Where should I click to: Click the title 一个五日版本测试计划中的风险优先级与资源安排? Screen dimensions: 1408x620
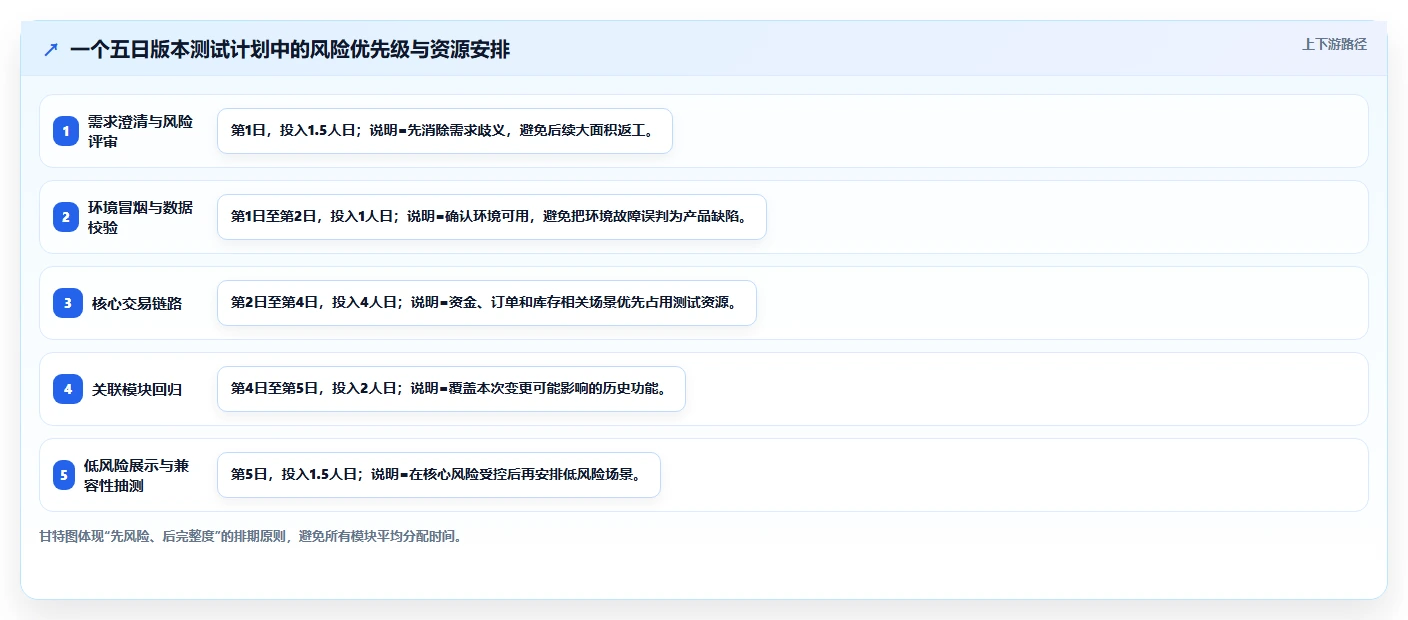tap(290, 50)
